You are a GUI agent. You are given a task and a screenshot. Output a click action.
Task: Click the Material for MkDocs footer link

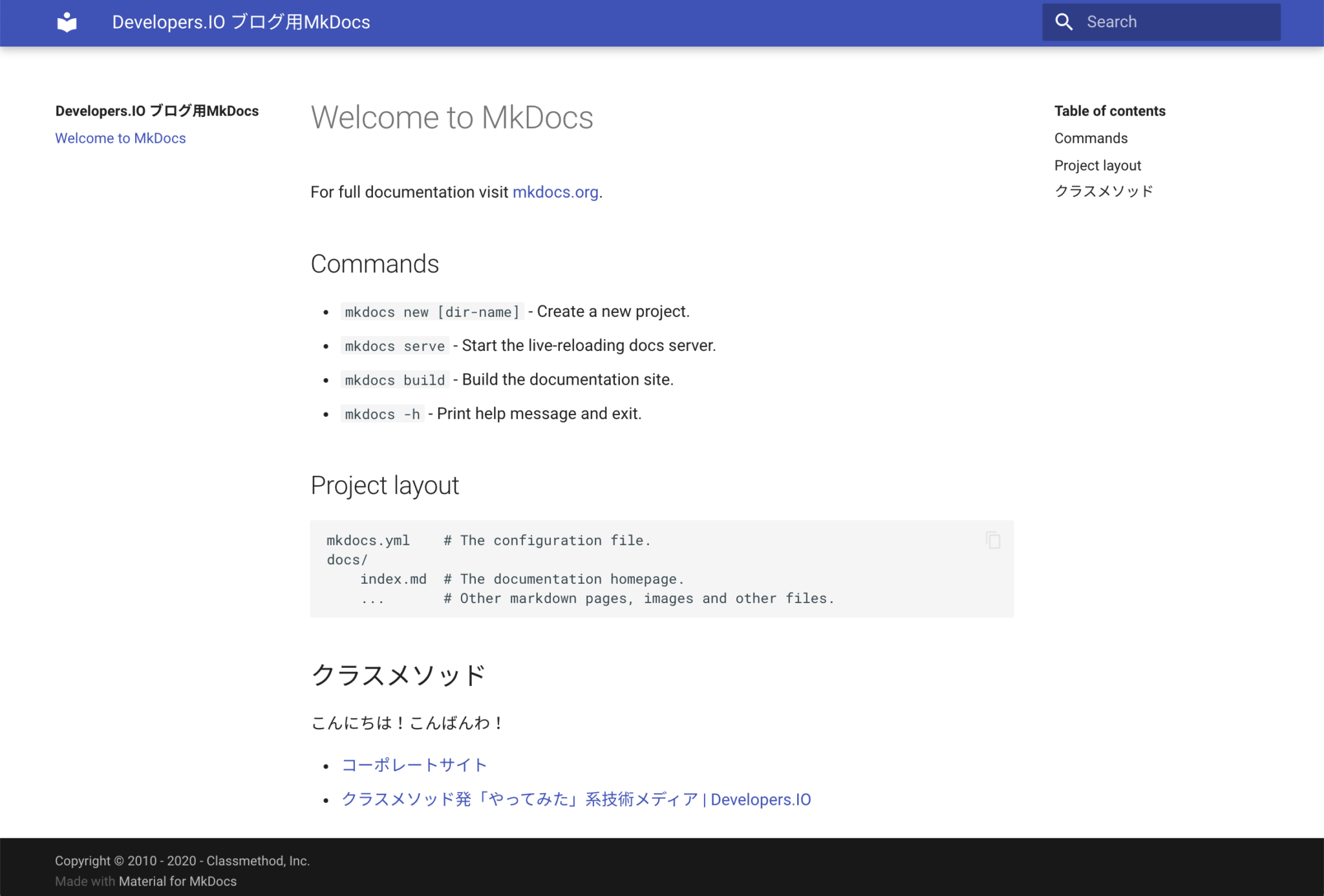(x=177, y=880)
